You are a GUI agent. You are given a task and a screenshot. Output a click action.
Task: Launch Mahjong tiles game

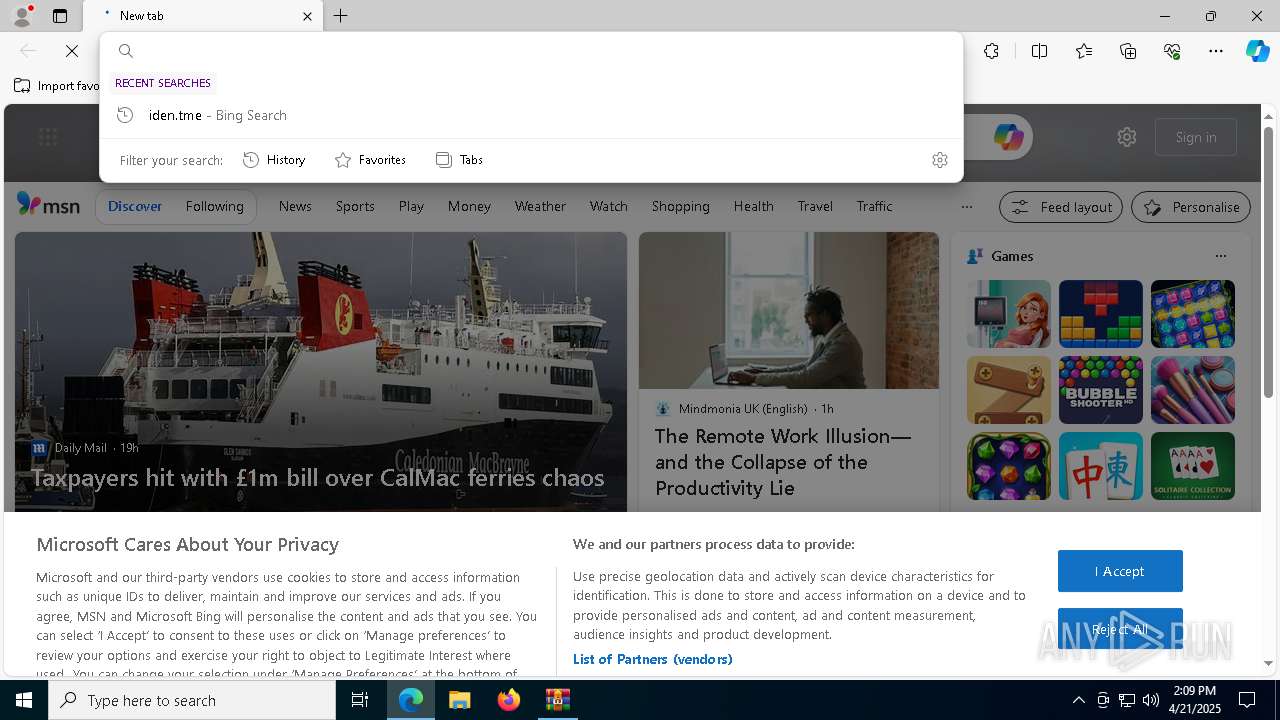(x=1101, y=466)
